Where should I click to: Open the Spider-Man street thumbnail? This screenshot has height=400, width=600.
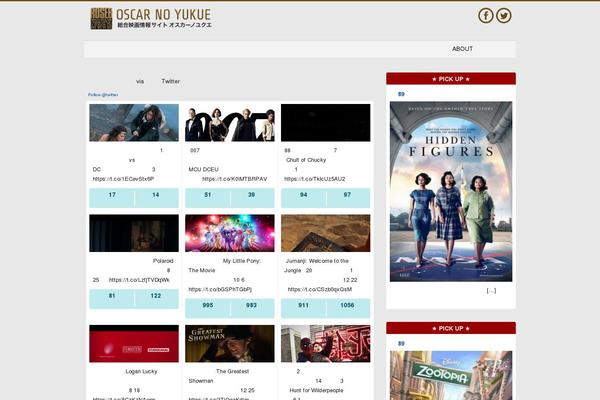[326, 344]
